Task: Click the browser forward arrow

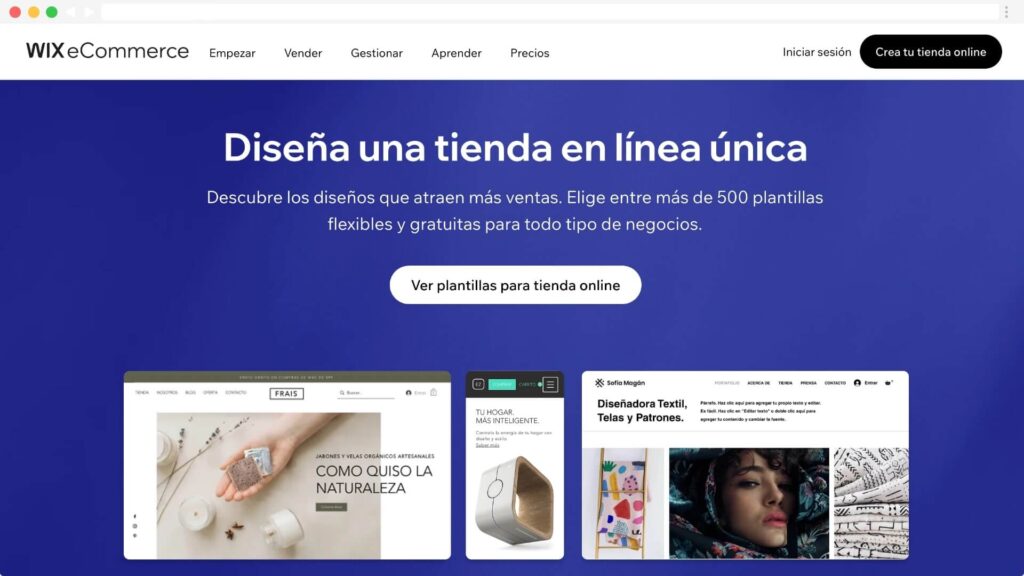Action: point(89,12)
